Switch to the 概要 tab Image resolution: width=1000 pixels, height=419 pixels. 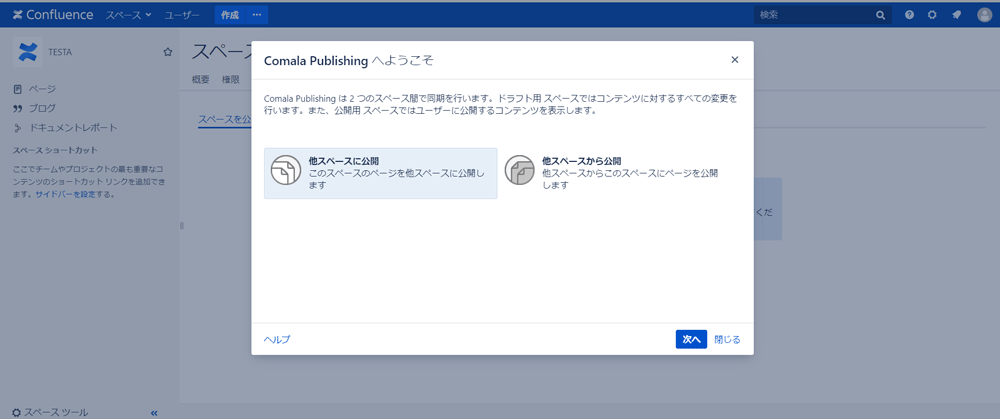(200, 80)
